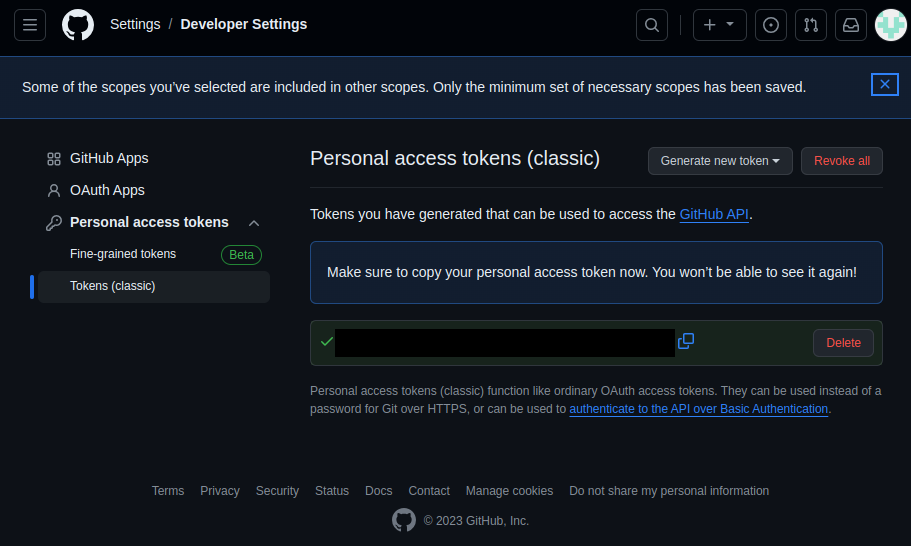Dismiss the scopes notice banner
Image resolution: width=911 pixels, height=546 pixels.
pyautogui.click(x=885, y=85)
